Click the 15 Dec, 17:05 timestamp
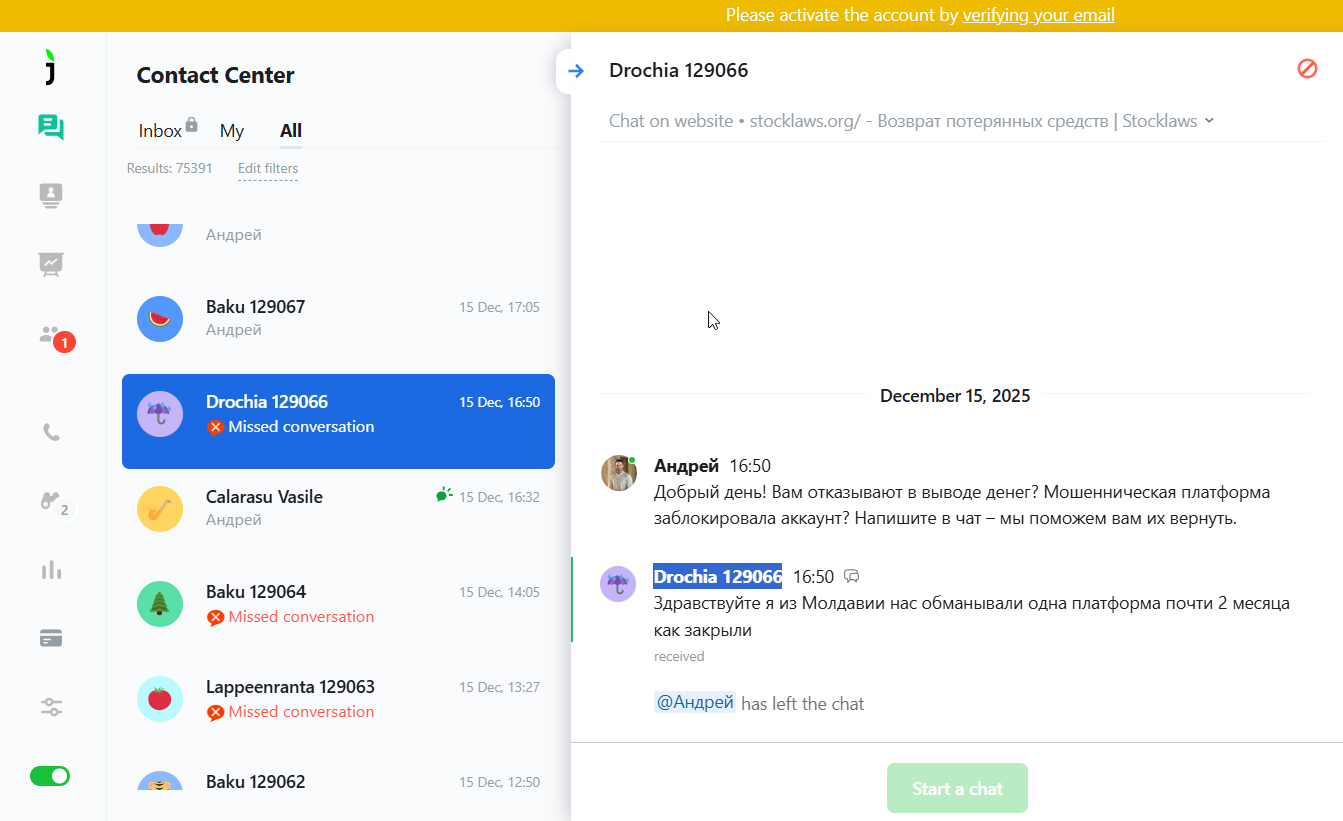 pos(499,307)
